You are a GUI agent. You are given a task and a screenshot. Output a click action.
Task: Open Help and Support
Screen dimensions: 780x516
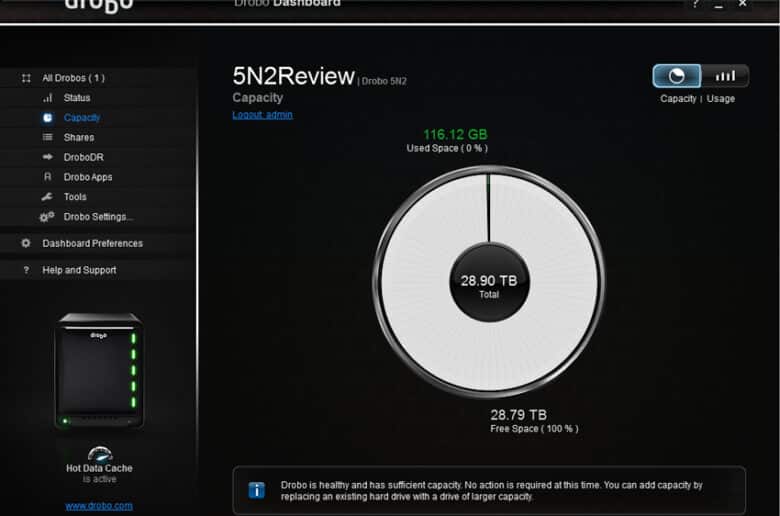(79, 270)
